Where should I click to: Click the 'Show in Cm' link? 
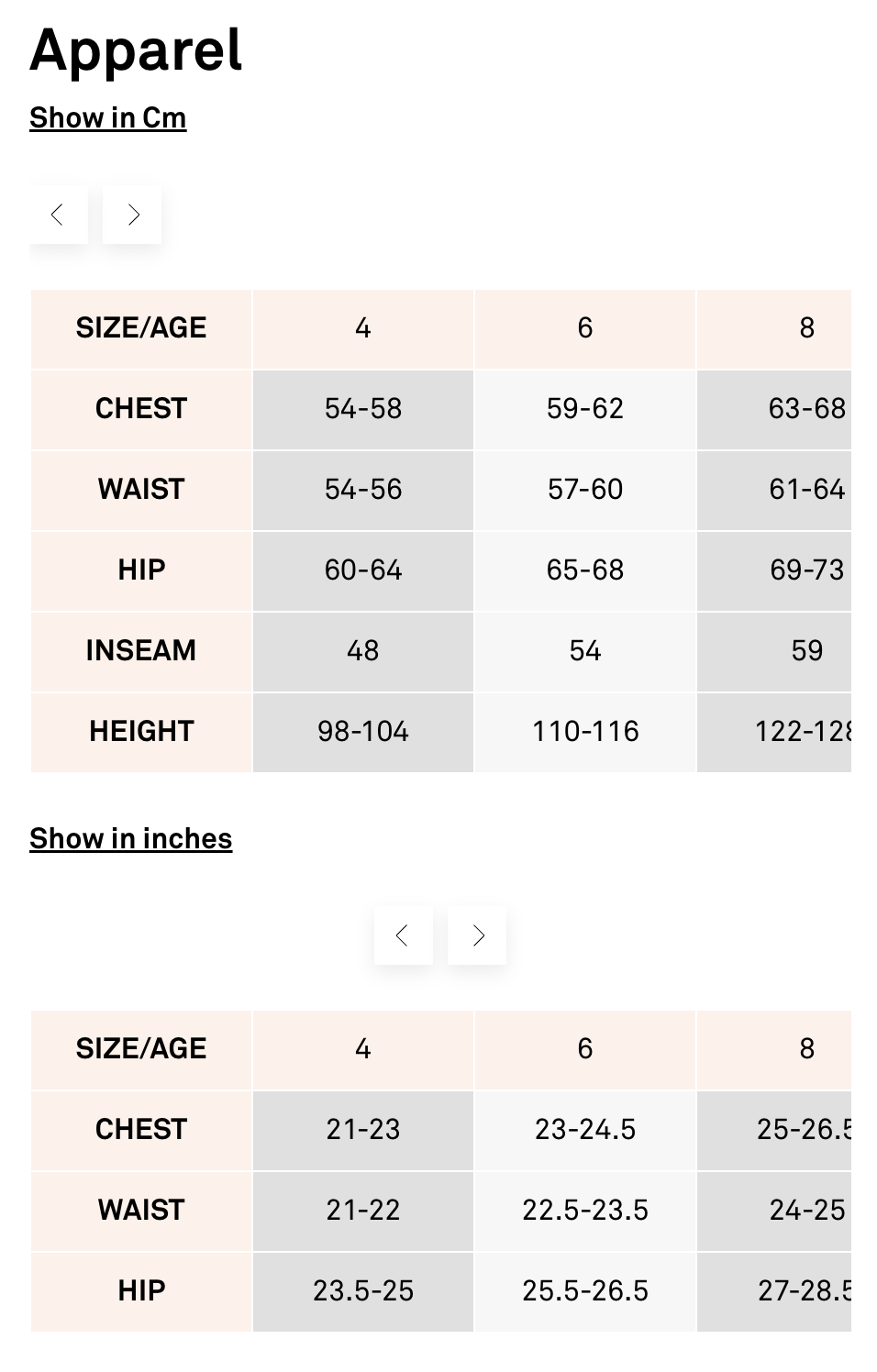pos(108,118)
